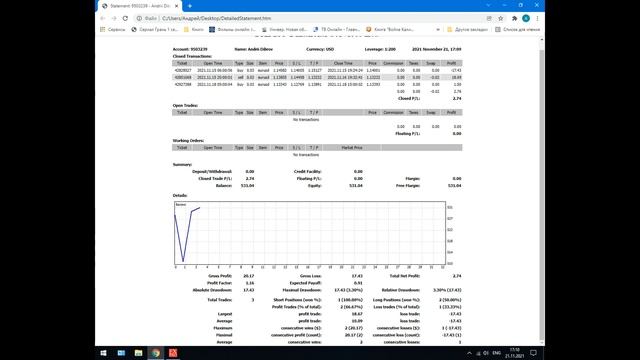Open the Книги bookmarks folder
This screenshot has width=640, height=360.
193,29
